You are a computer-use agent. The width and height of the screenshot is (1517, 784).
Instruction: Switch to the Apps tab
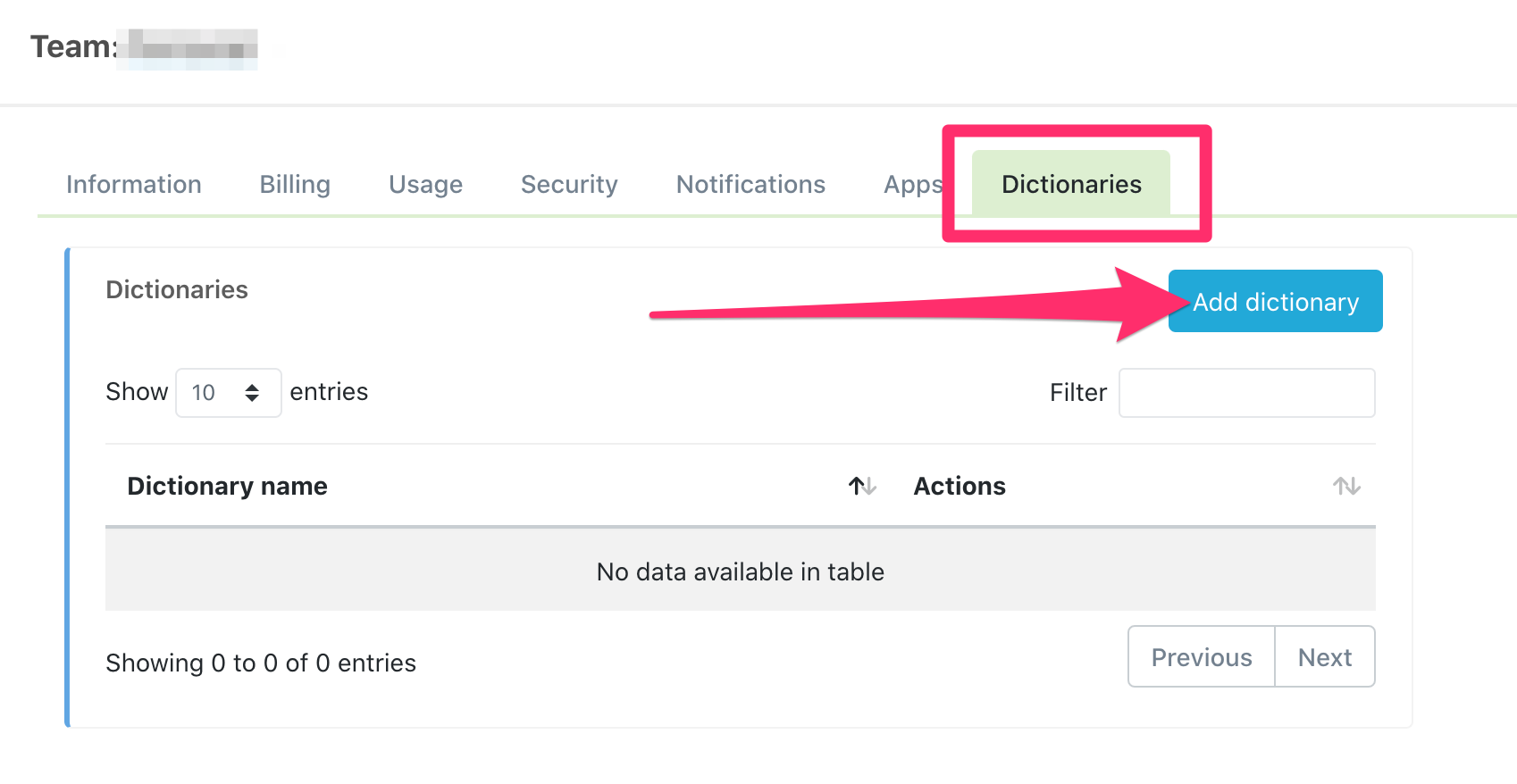pyautogui.click(x=912, y=184)
